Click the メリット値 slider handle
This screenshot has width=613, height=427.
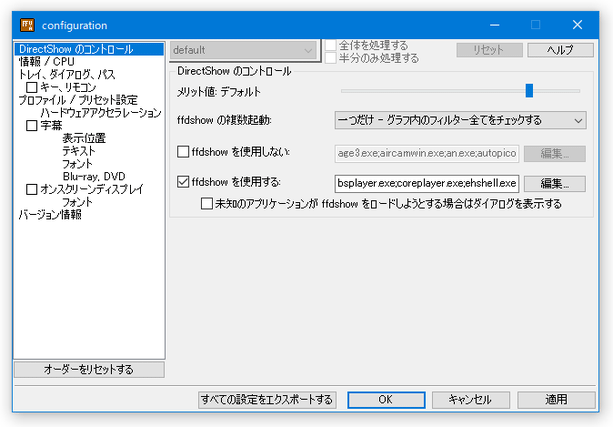(529, 91)
